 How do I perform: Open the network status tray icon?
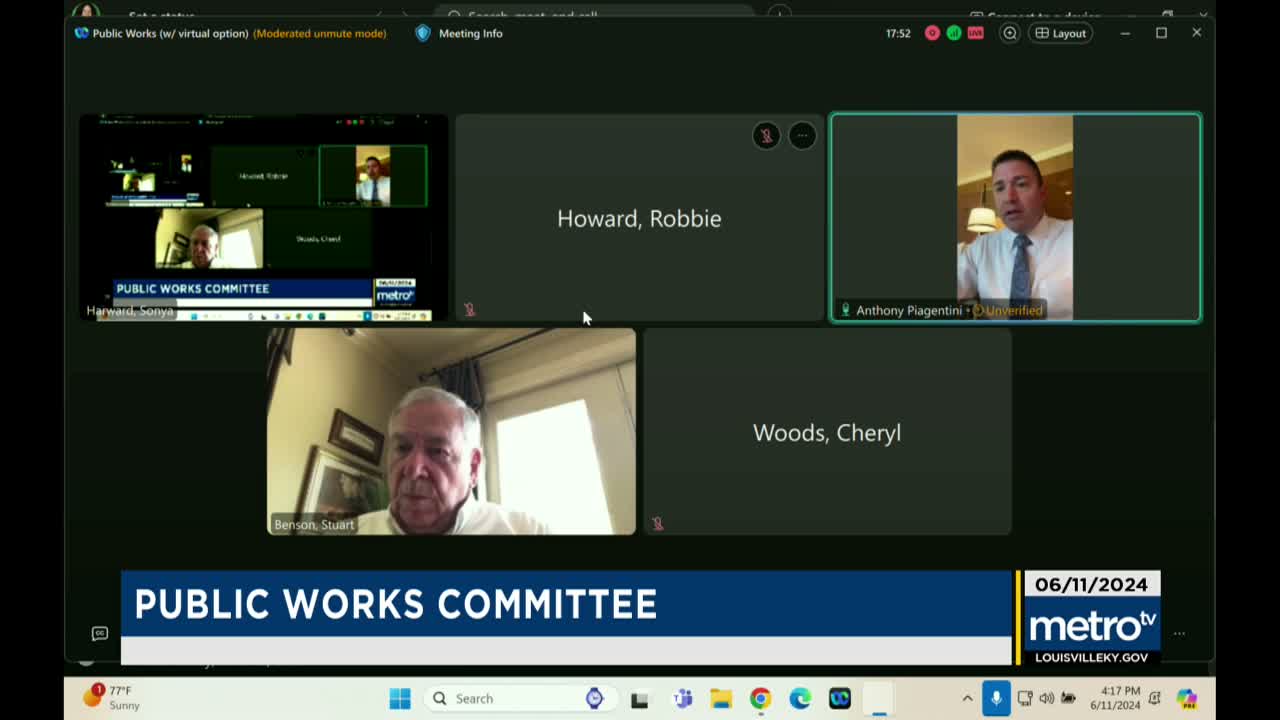point(1025,698)
